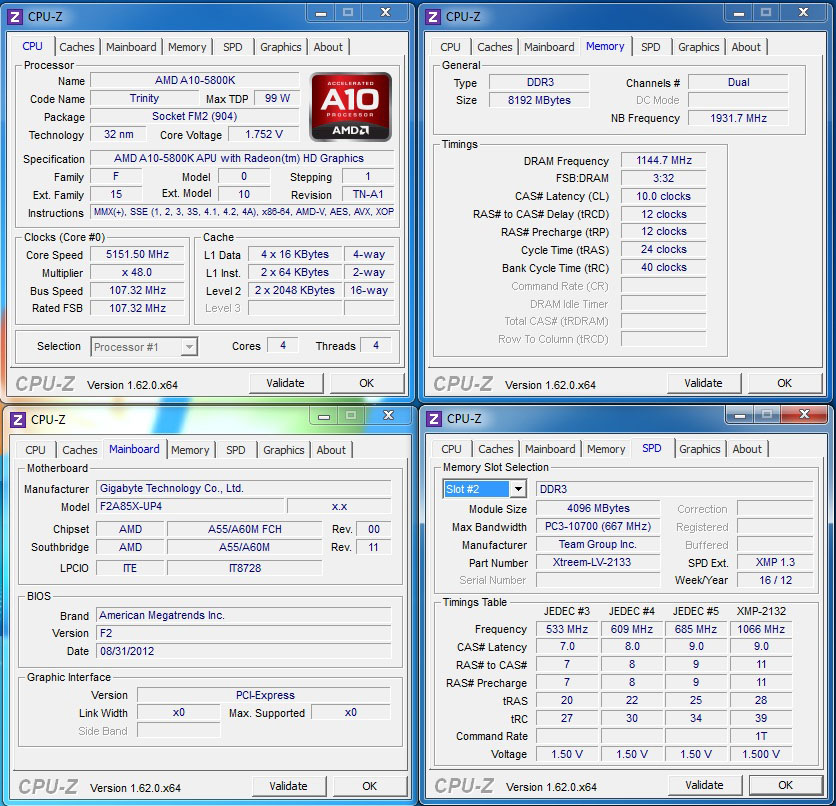Image resolution: width=836 pixels, height=806 pixels.
Task: Open Caches tab in the Memory window
Action: 495,47
